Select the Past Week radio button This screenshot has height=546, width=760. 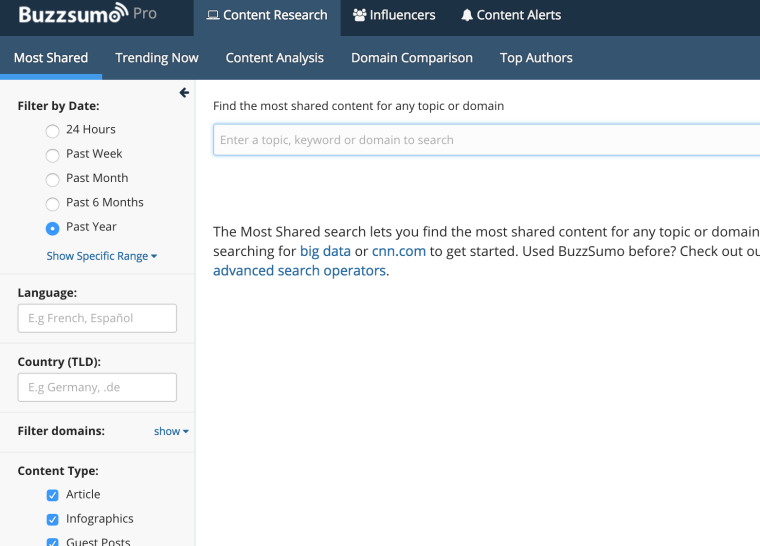pyautogui.click(x=53, y=154)
